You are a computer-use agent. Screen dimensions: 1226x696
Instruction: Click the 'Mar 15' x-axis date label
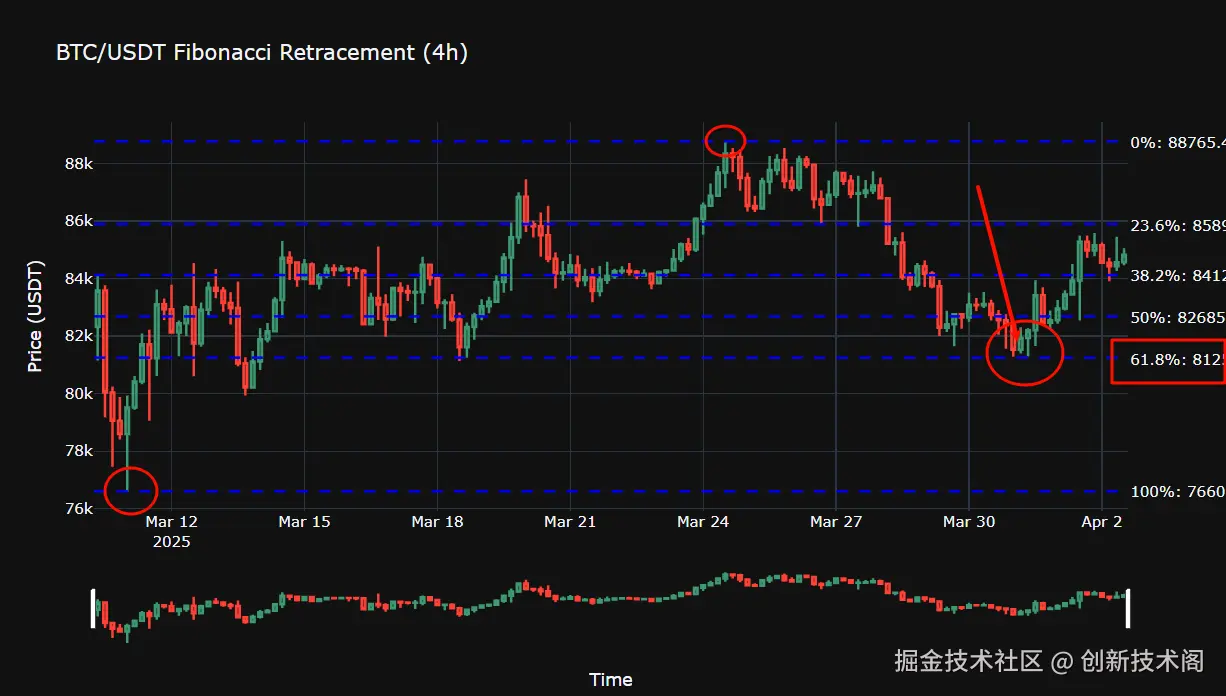[x=304, y=522]
